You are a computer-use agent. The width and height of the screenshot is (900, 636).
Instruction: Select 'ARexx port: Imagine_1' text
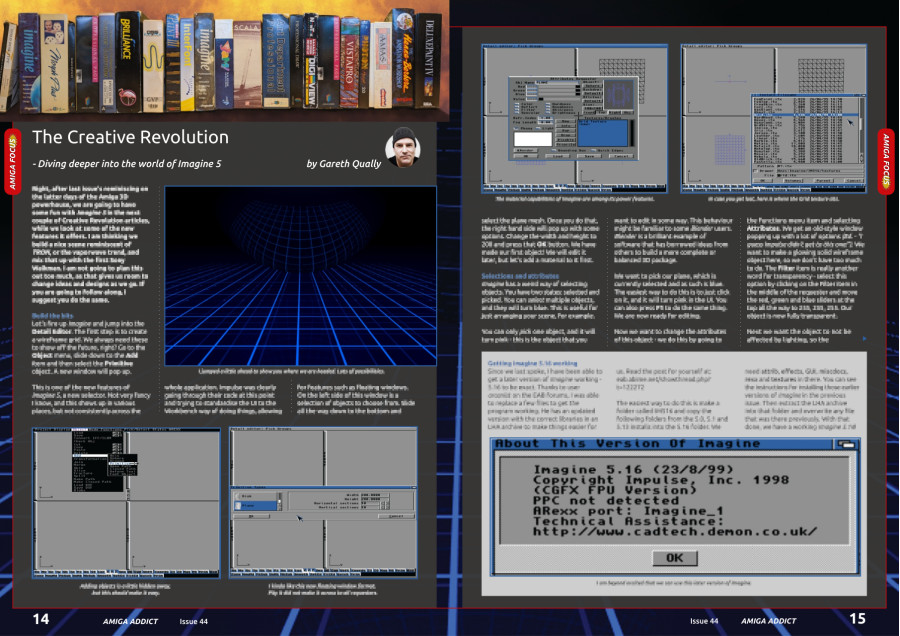(629, 511)
